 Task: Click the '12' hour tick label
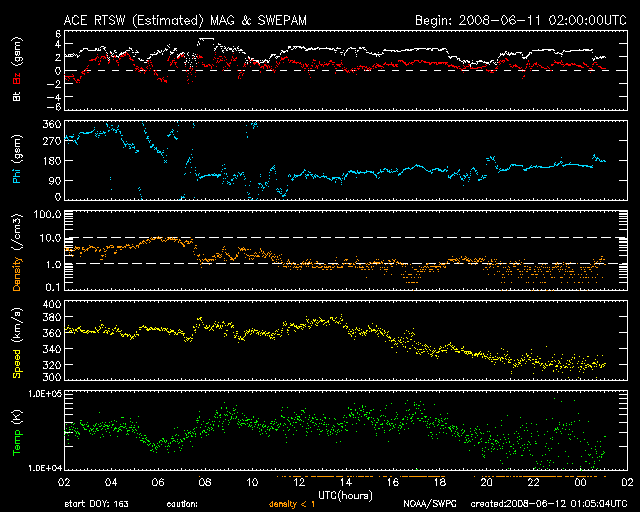299,483
